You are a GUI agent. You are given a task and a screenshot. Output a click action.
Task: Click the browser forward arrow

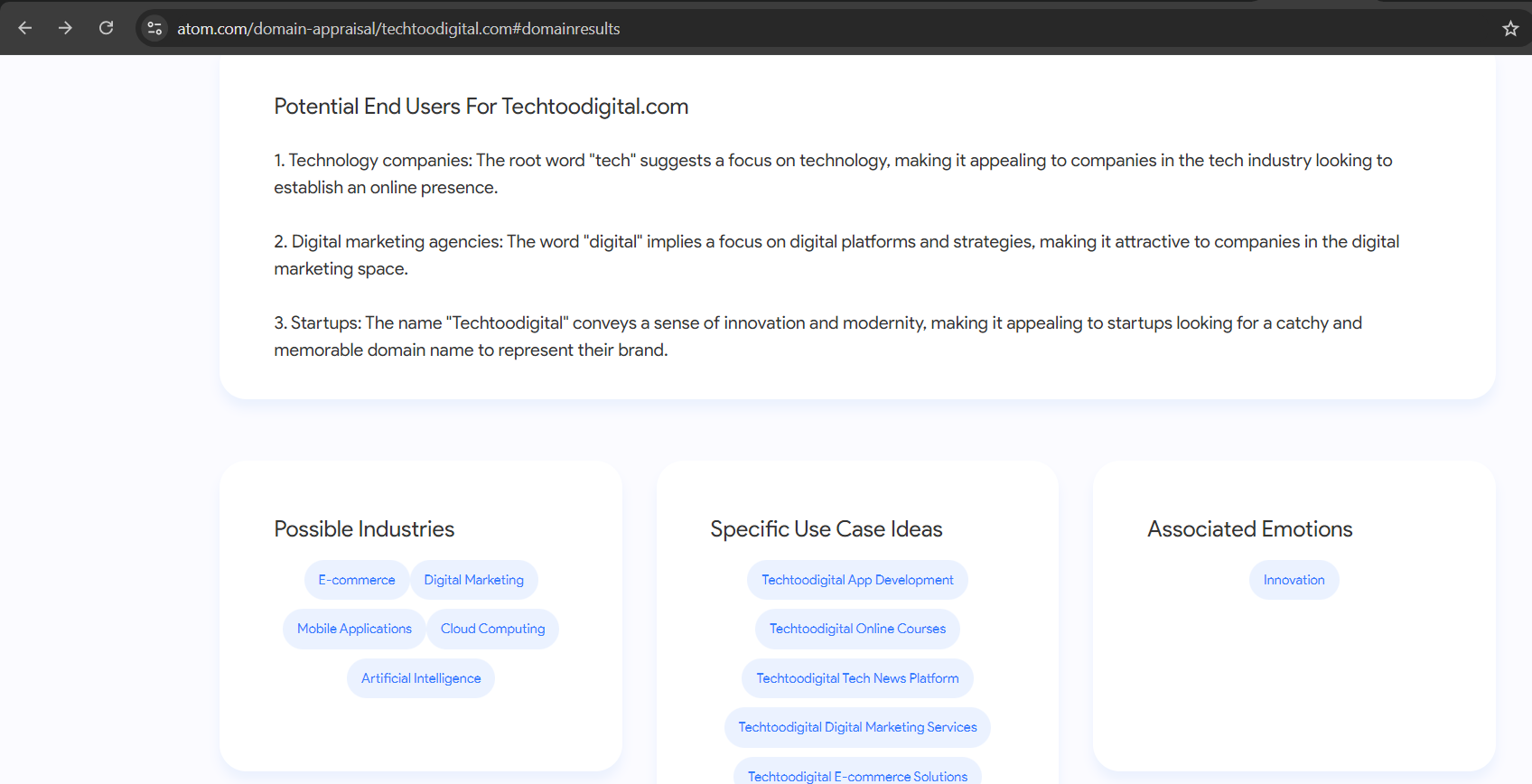(65, 28)
